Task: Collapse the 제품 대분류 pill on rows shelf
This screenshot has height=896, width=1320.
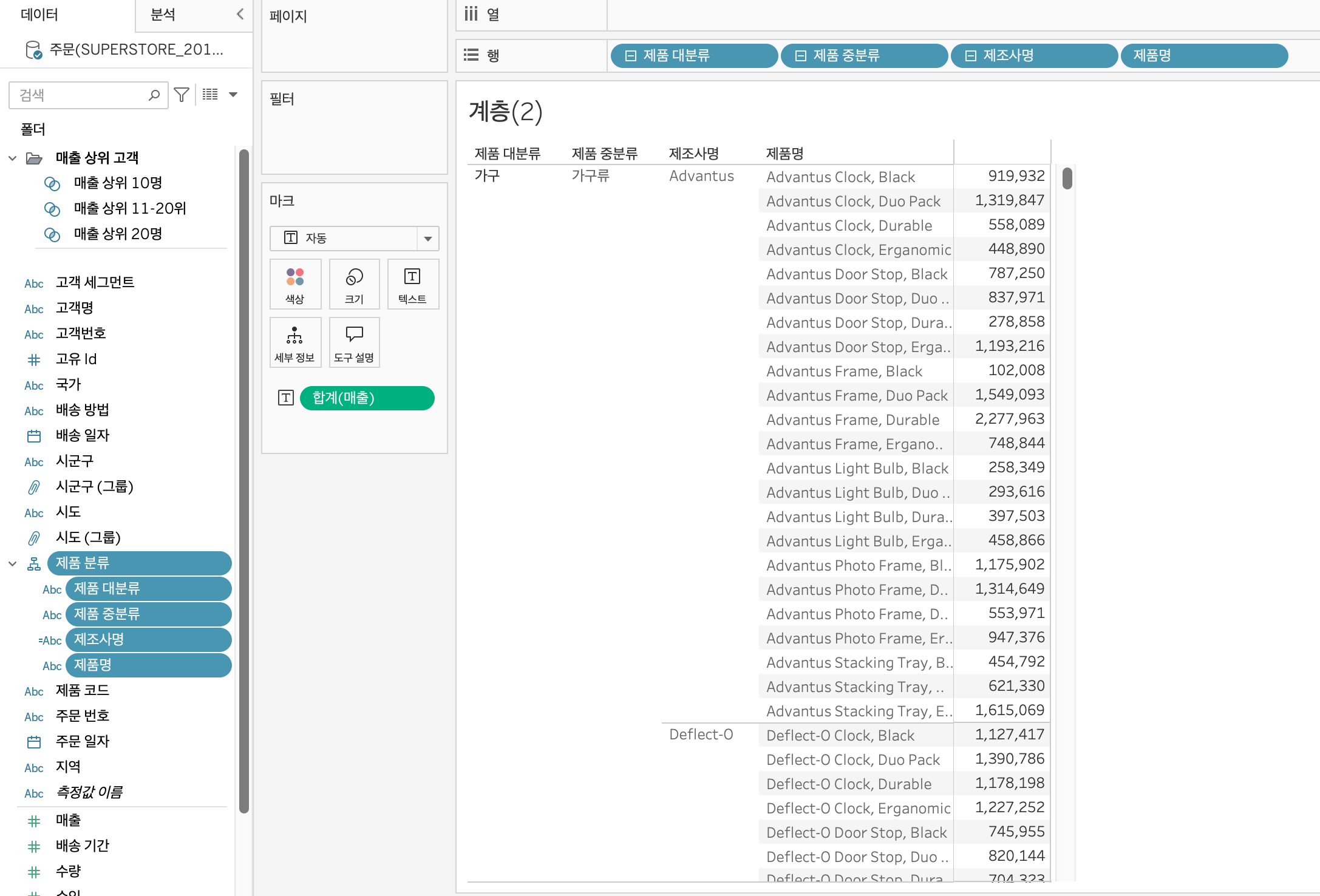Action: point(631,56)
